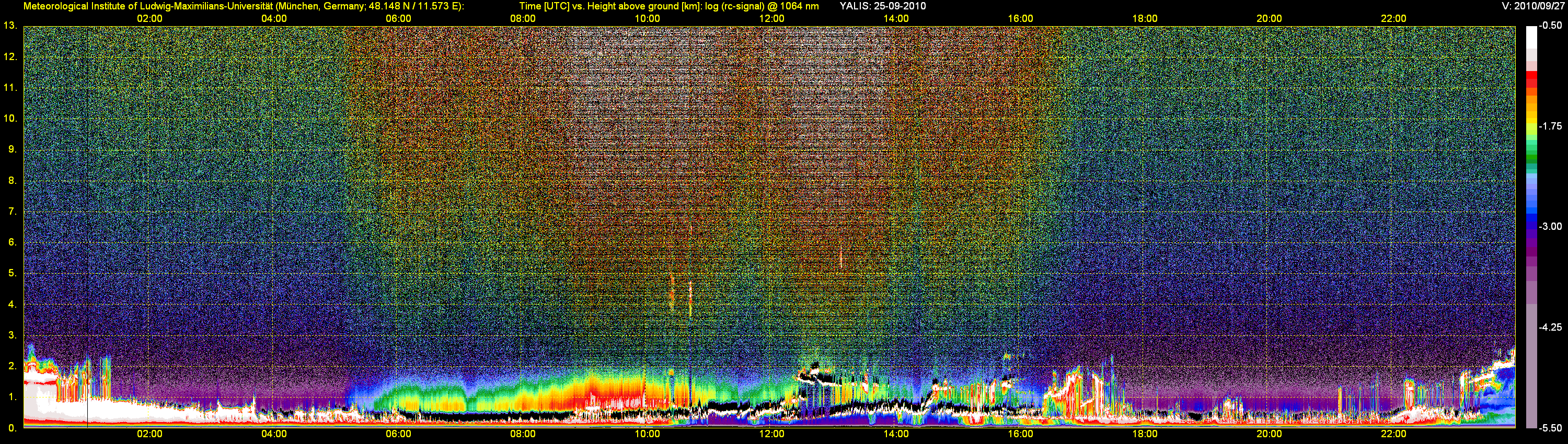Click the 5. height axis label
The height and width of the screenshot is (444, 1568).
pos(12,273)
